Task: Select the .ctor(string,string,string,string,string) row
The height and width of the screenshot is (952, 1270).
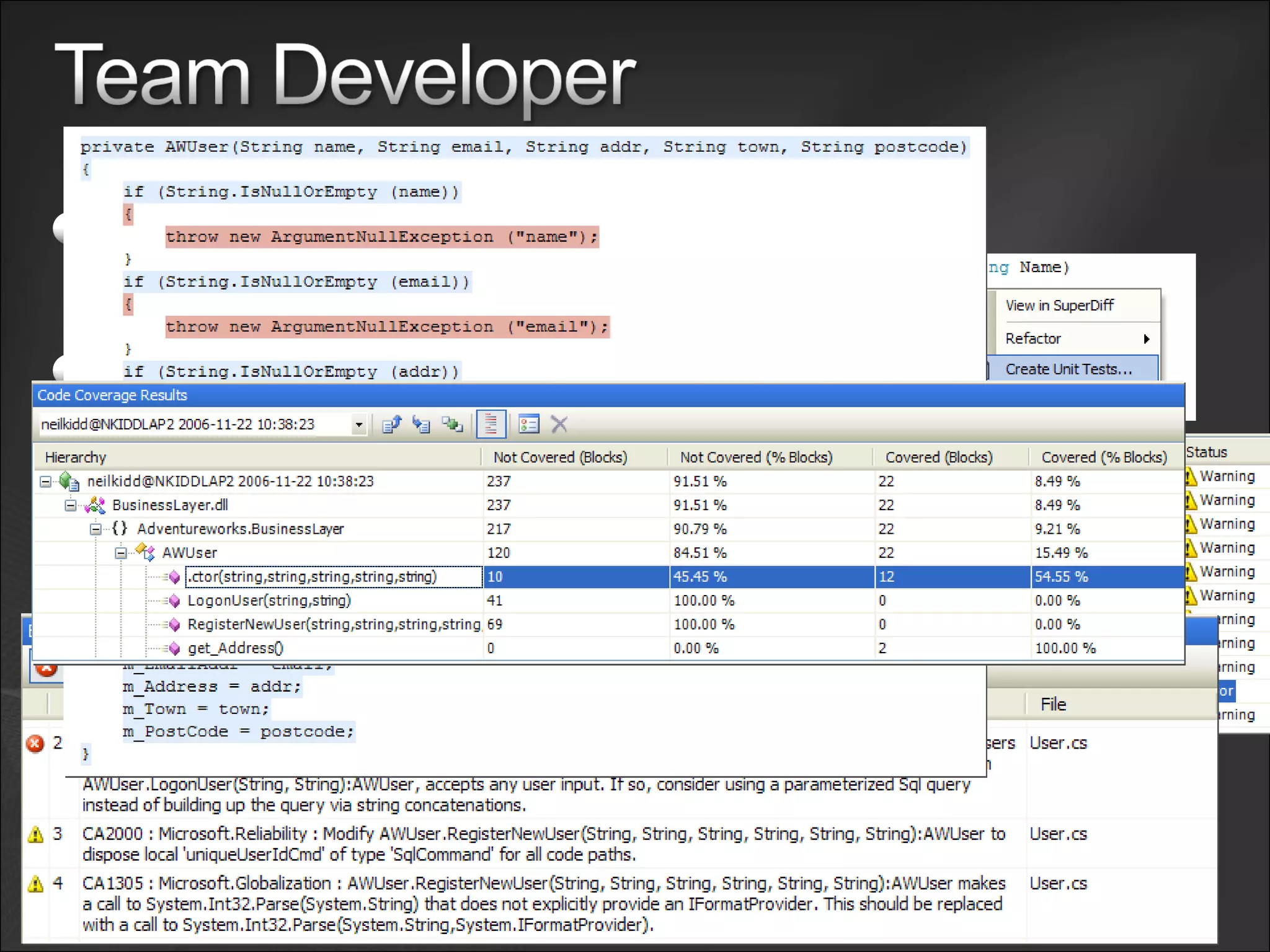Action: pos(608,577)
